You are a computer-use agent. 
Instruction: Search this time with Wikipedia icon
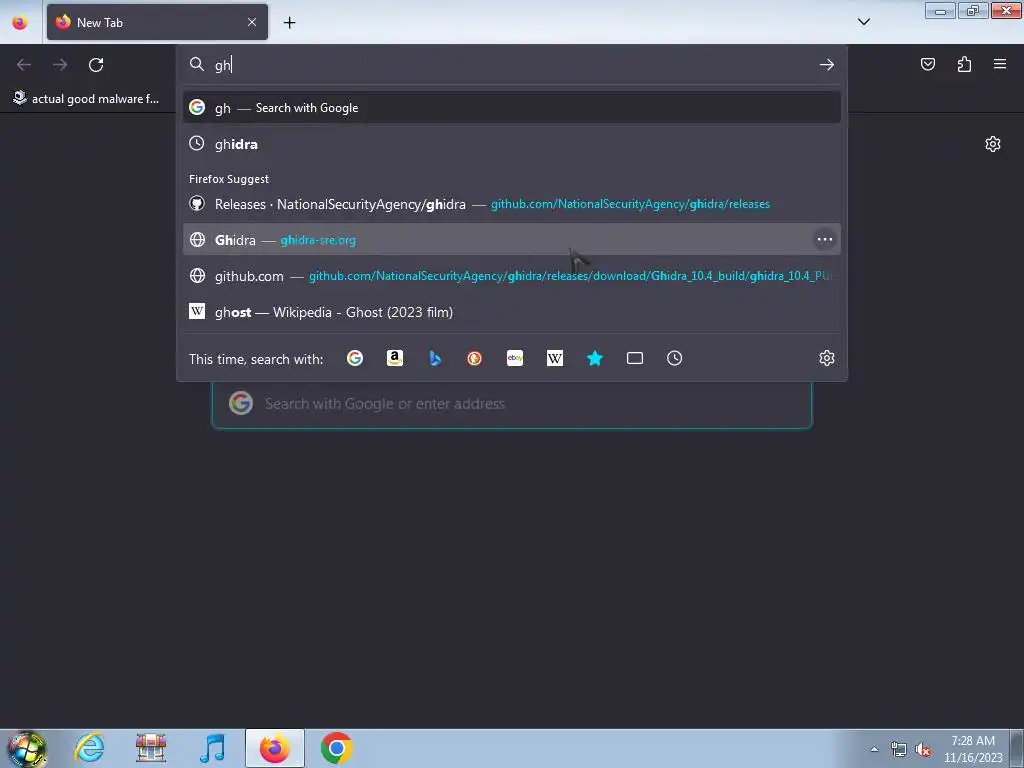click(x=554, y=358)
